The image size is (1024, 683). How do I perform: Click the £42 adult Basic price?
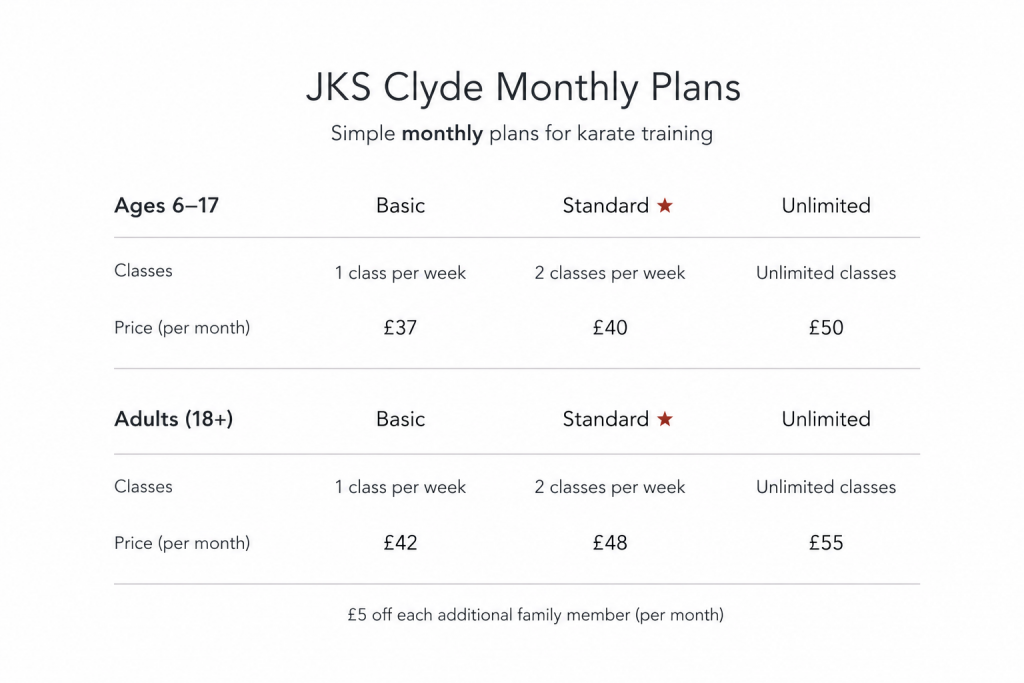(400, 543)
